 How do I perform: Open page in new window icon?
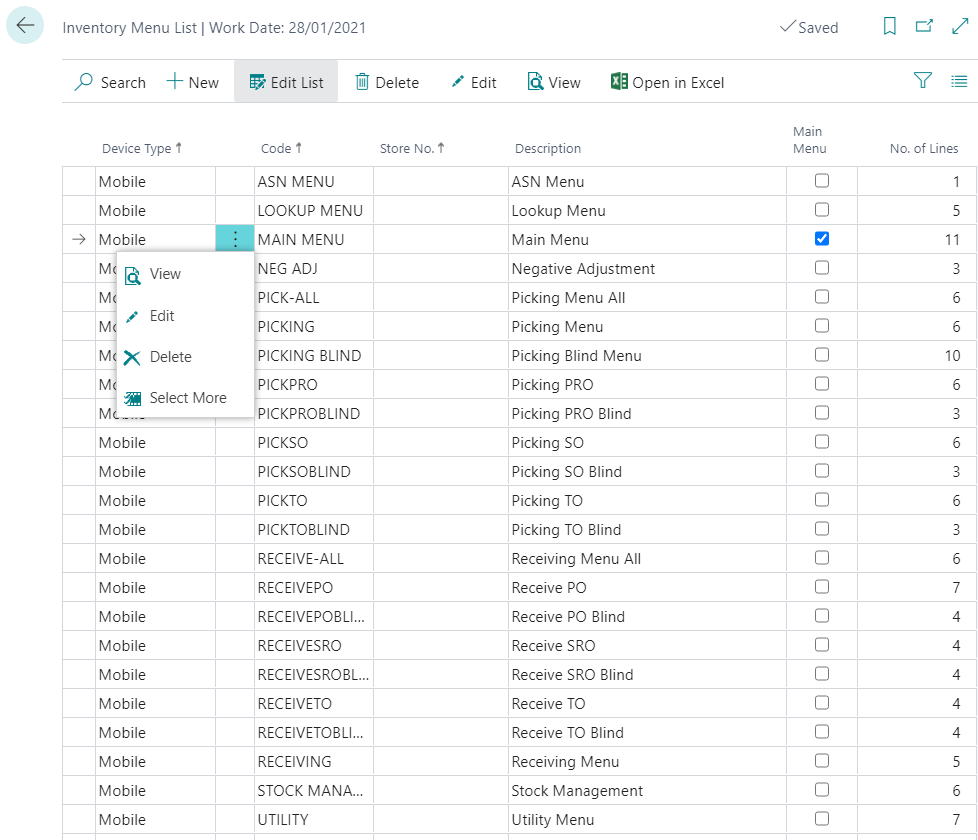924,27
